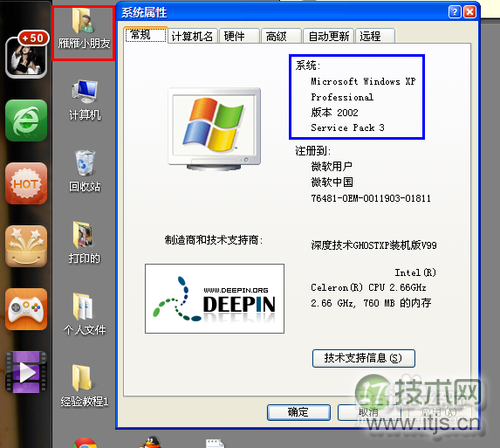
Task: Click the 取消 button
Action: (x=369, y=412)
